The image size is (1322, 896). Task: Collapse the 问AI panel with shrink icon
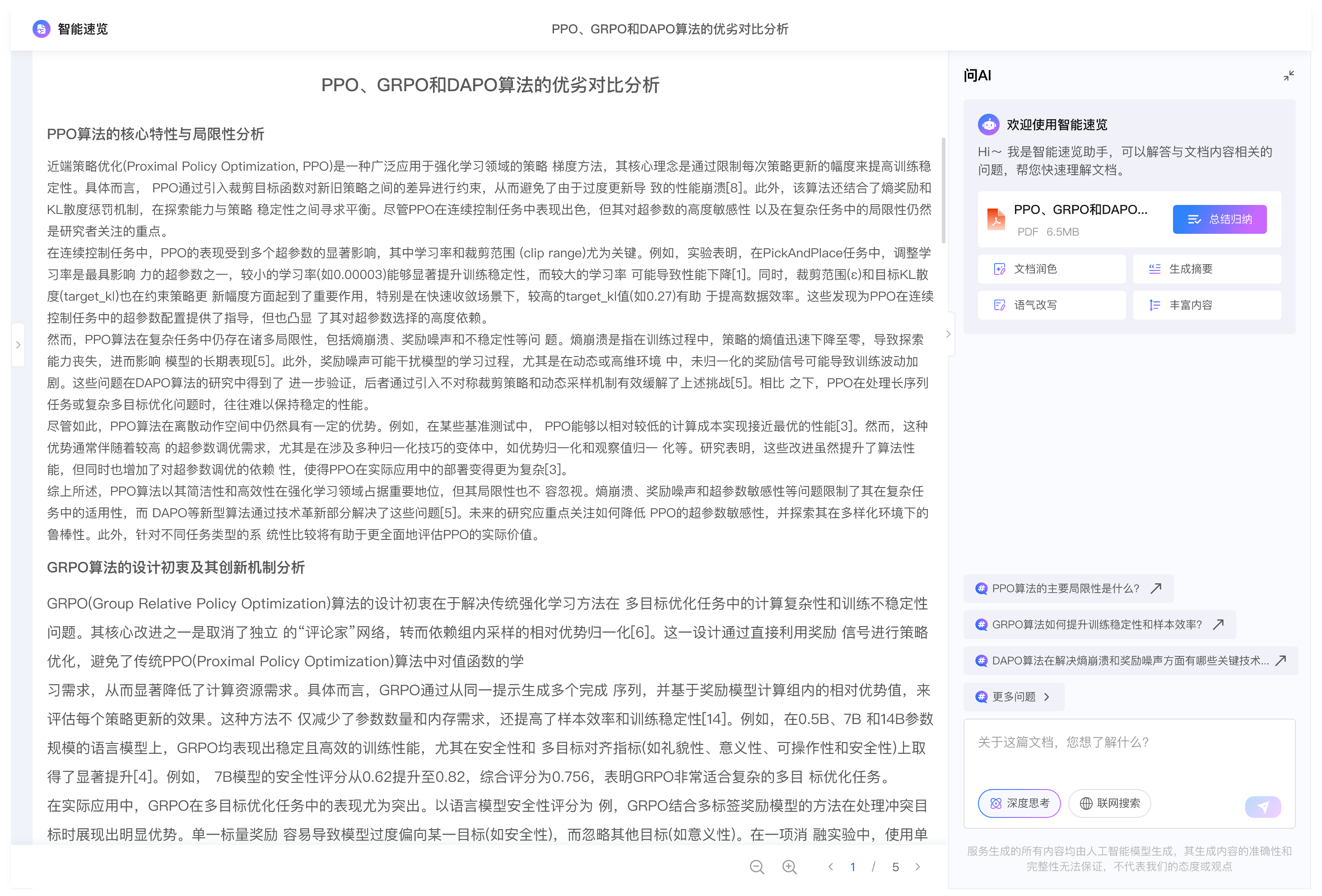click(1289, 76)
